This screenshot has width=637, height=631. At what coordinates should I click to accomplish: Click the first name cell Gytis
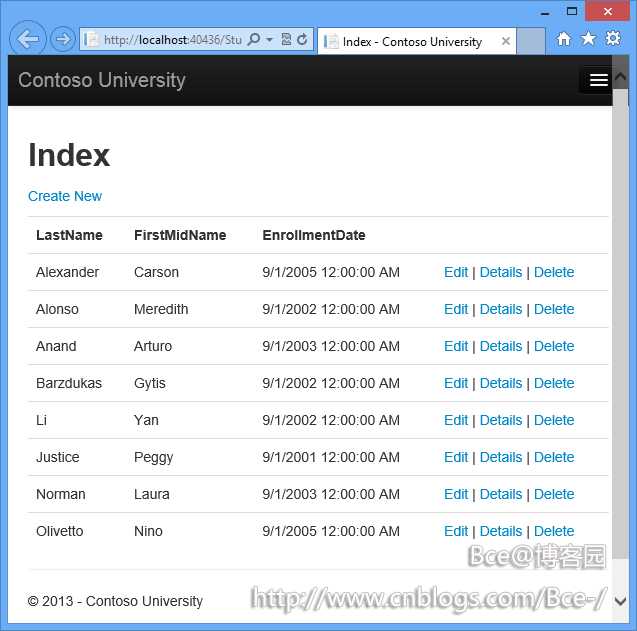point(150,384)
